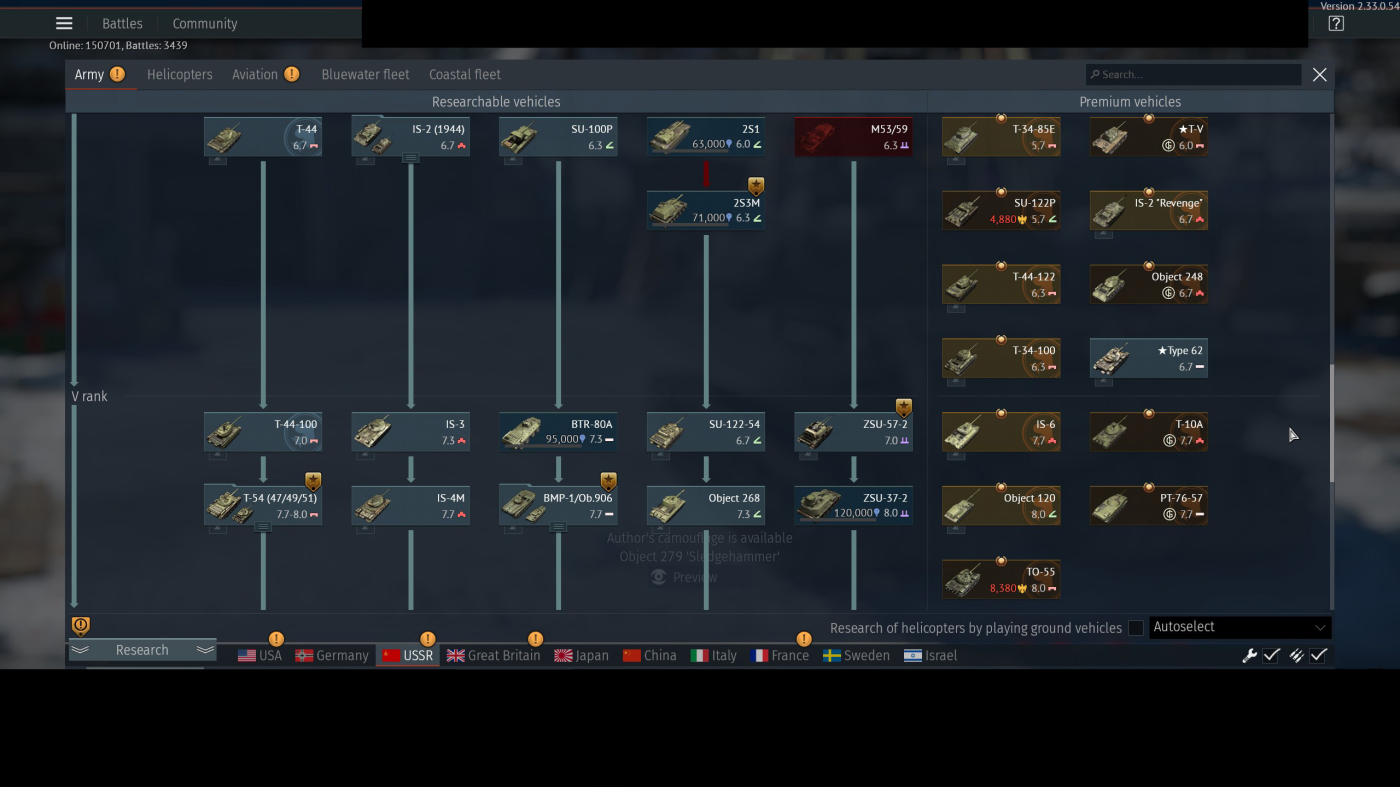Select the Object 268 vehicle card
The height and width of the screenshot is (787, 1400).
tap(706, 506)
